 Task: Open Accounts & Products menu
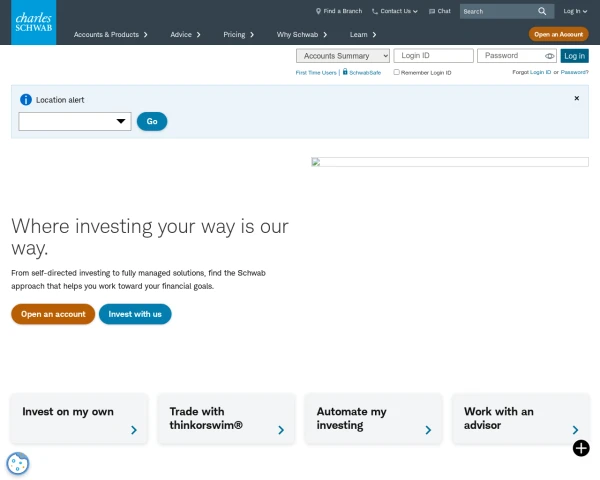[106, 35]
